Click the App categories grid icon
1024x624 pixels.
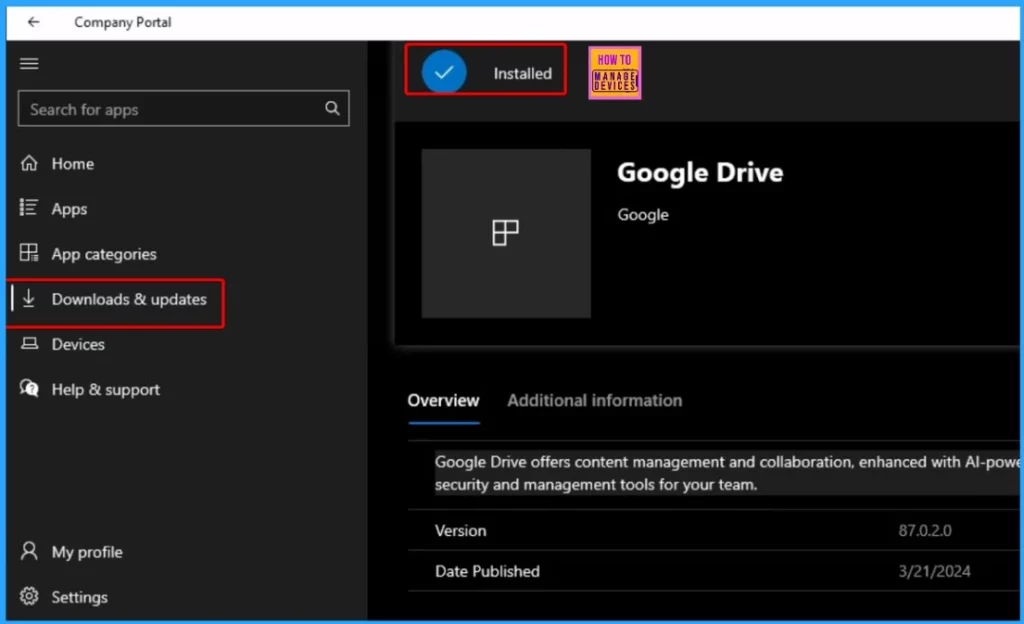[29, 253]
